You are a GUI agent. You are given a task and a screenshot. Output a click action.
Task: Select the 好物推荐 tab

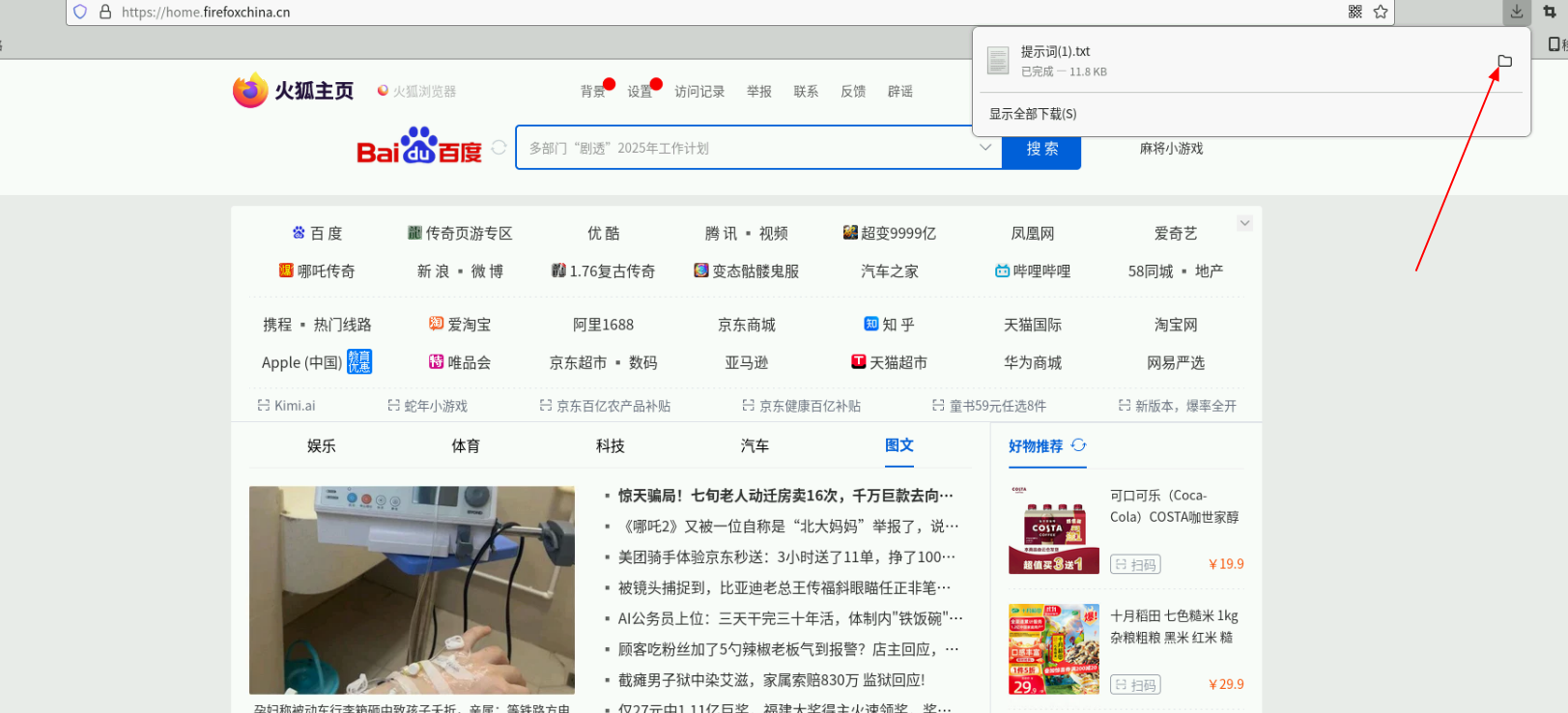[1036, 446]
